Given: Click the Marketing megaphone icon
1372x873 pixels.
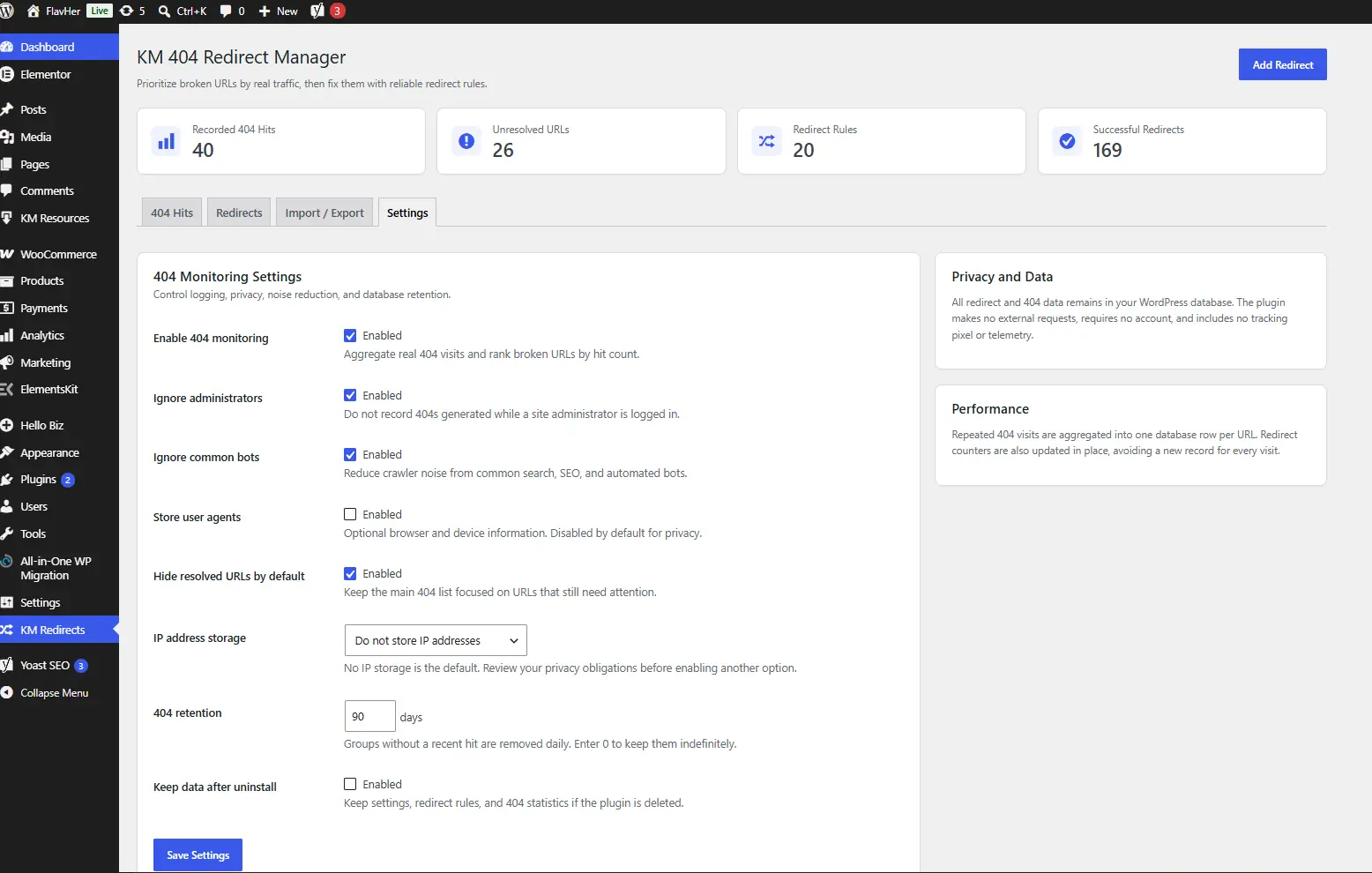Looking at the screenshot, I should pyautogui.click(x=6, y=362).
